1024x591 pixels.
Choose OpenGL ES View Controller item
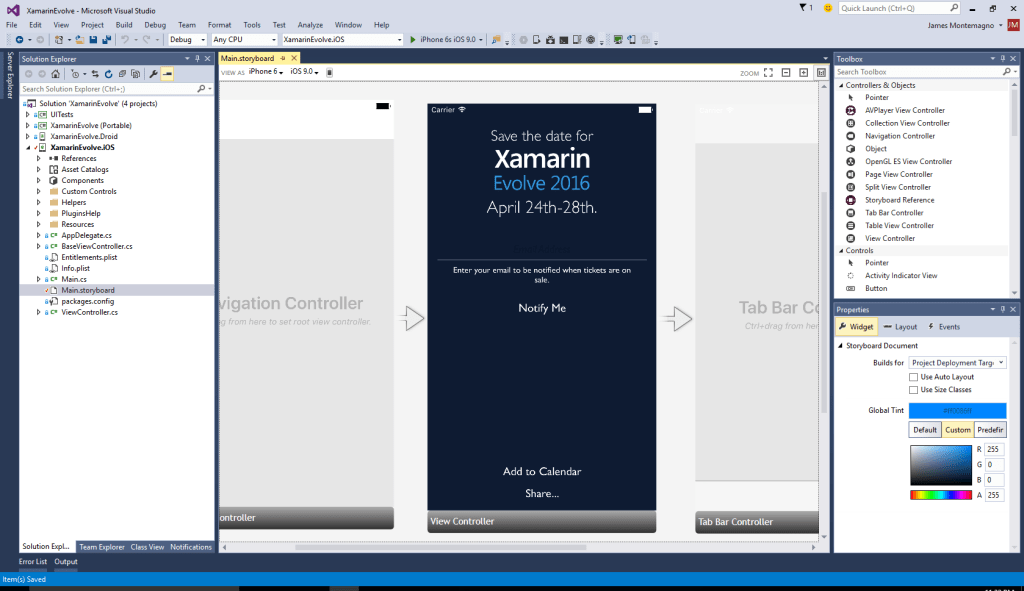pyautogui.click(x=908, y=161)
